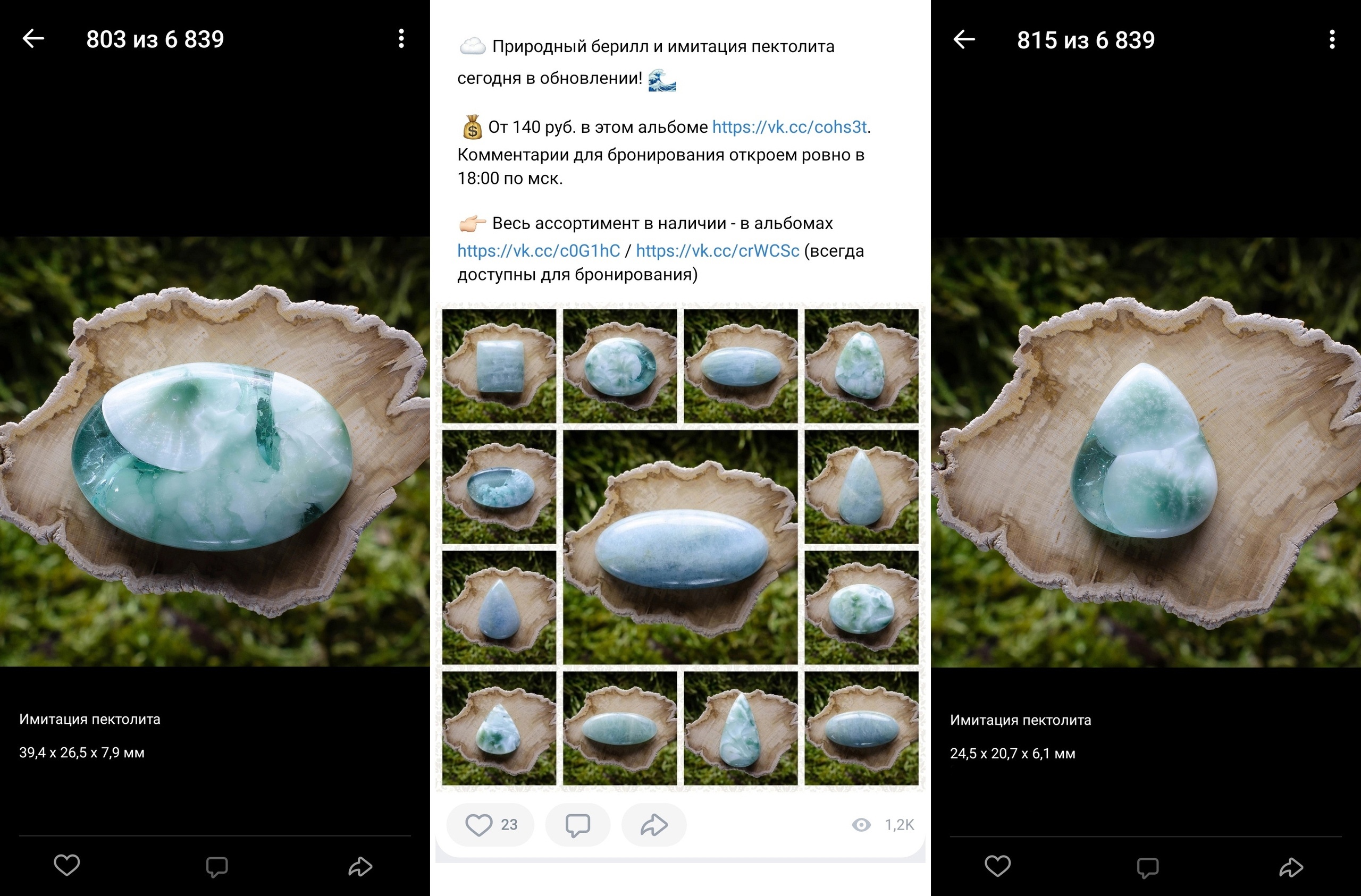Open comments on photo 803
Screen dimensions: 1361x896
217,867
